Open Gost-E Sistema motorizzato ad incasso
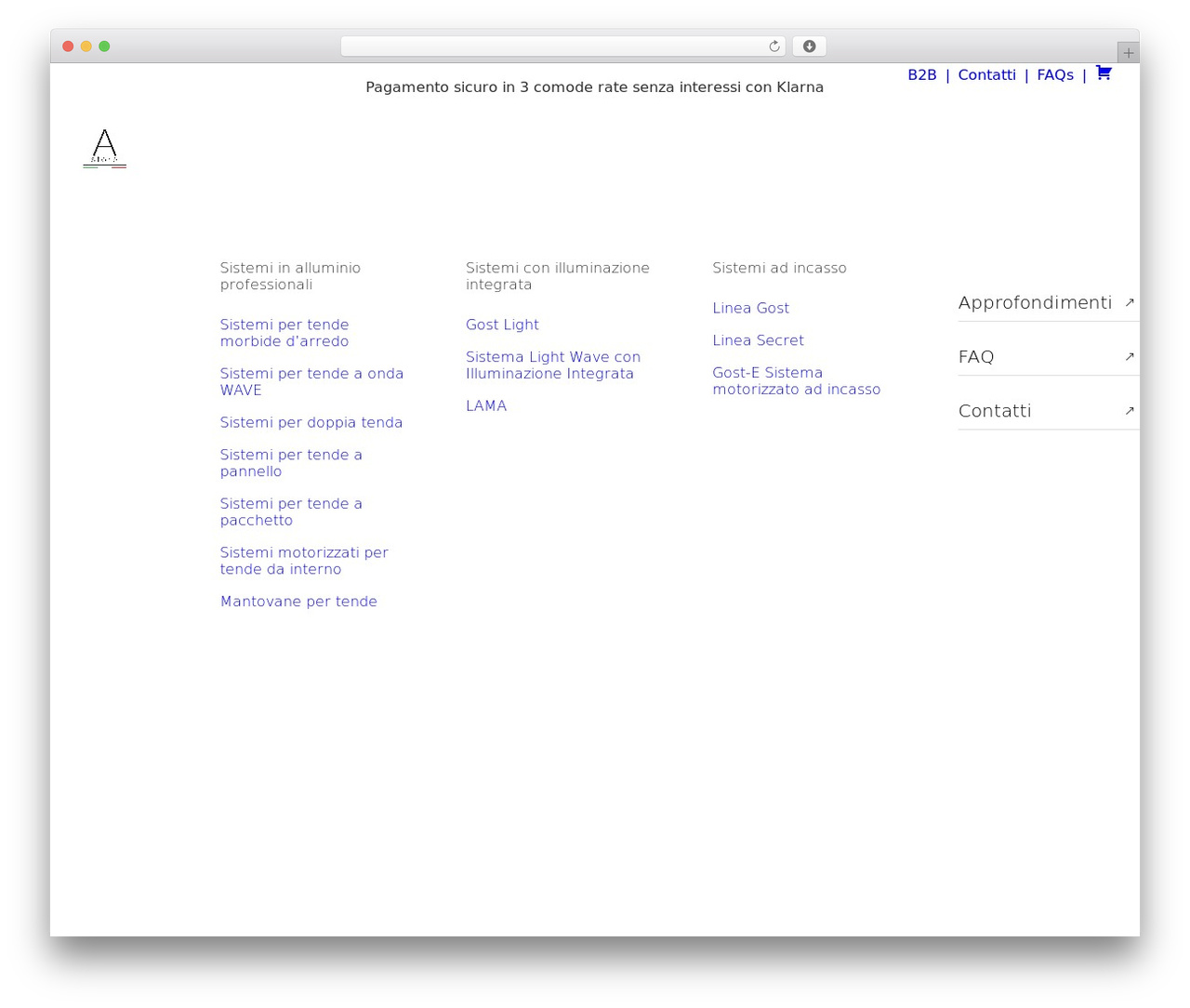Screen dimensions: 1190x1008 [x=796, y=381]
